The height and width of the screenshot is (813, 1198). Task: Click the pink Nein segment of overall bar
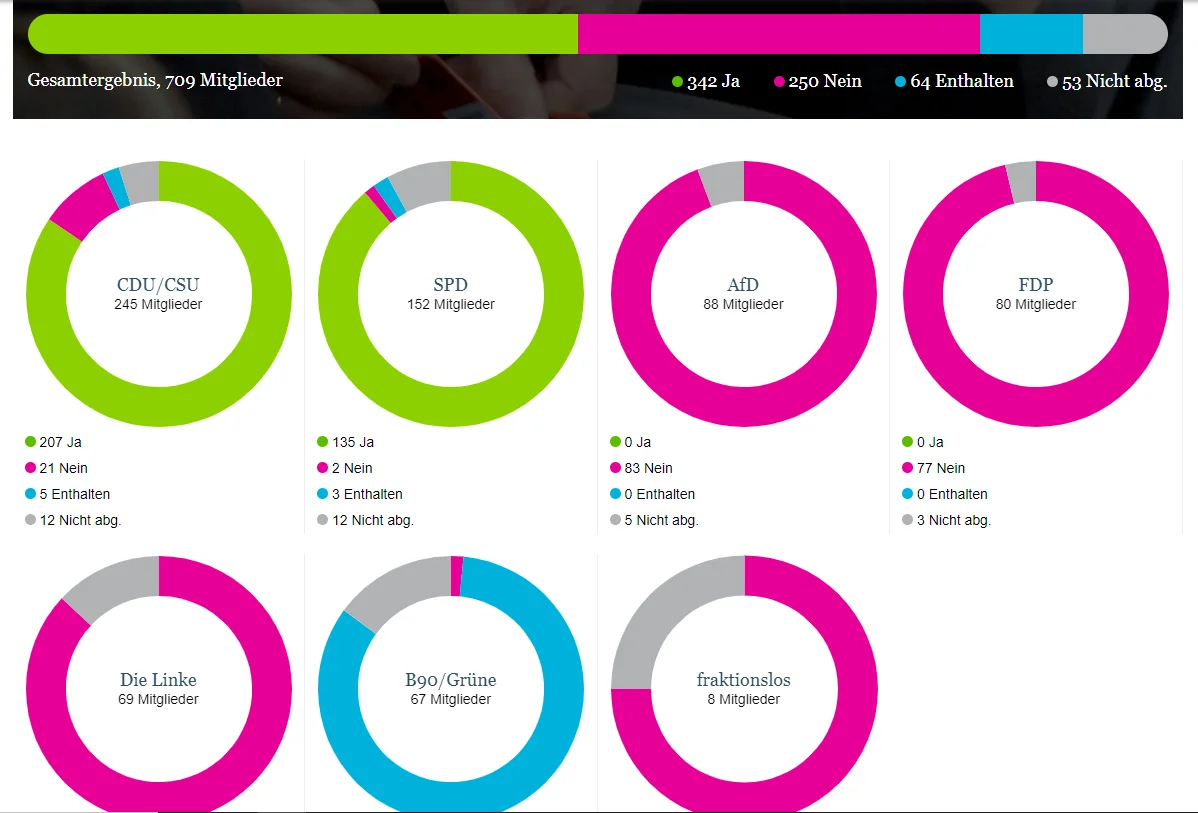pos(778,34)
